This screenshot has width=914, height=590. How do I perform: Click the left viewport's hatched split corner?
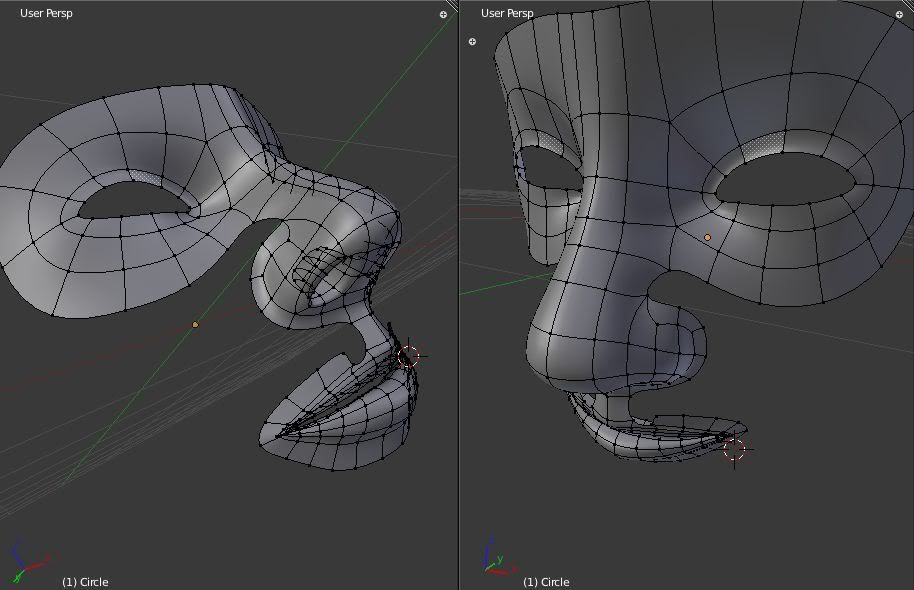pyautogui.click(x=452, y=6)
